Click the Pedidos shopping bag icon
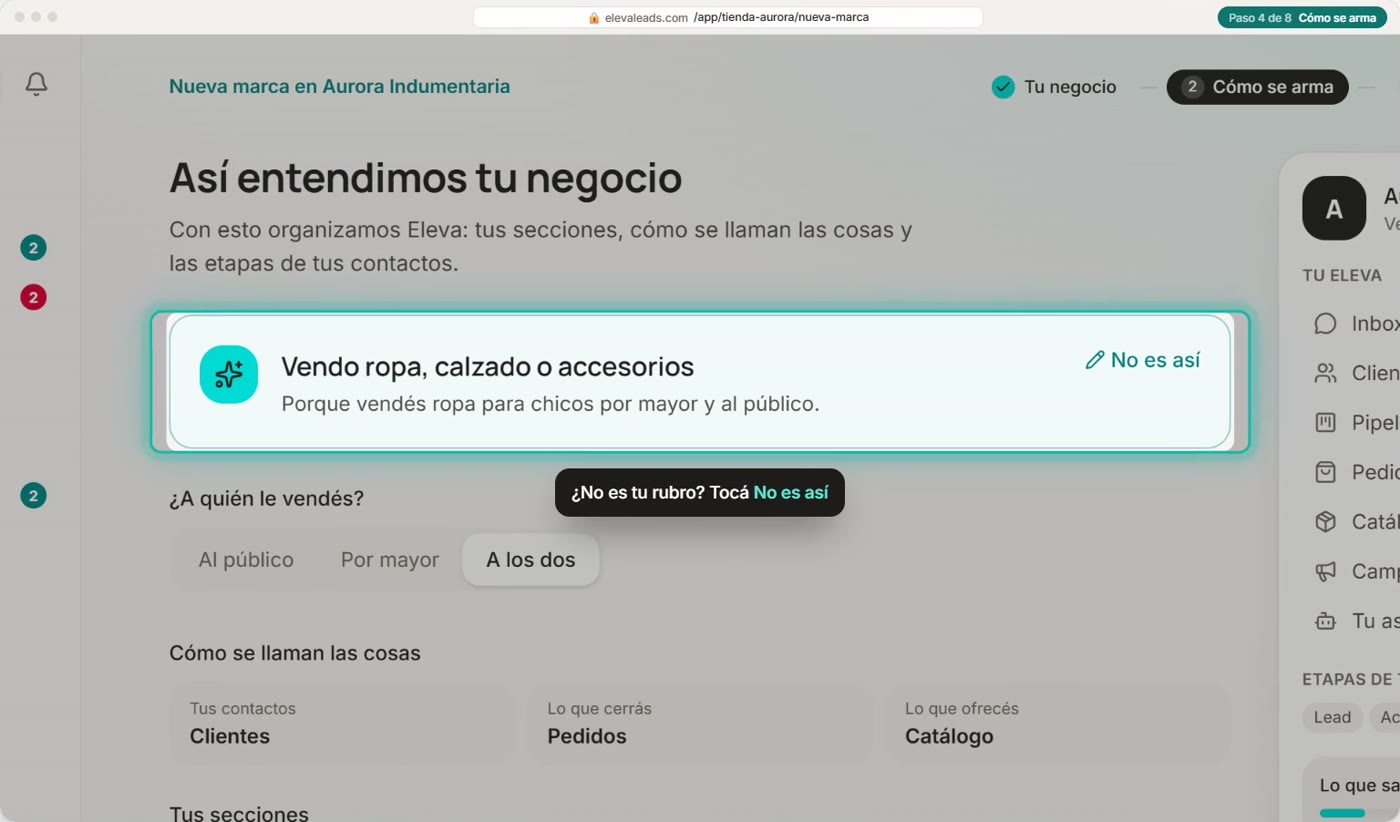1400x822 pixels. tap(1325, 472)
